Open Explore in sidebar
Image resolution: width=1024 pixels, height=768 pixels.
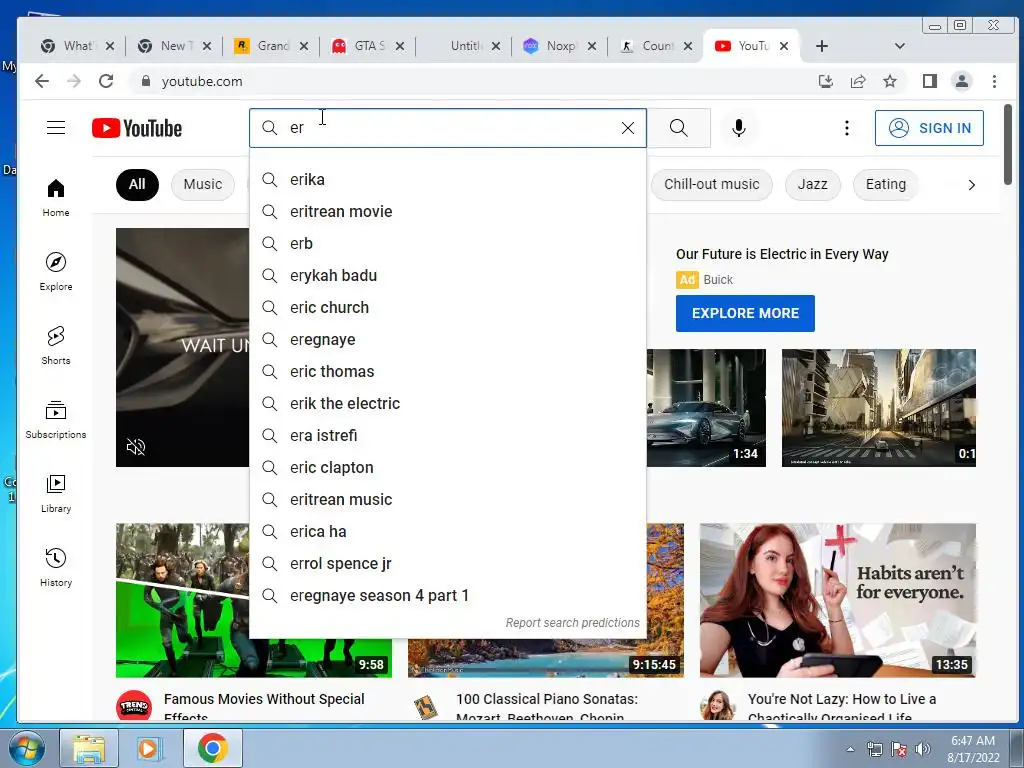[56, 272]
